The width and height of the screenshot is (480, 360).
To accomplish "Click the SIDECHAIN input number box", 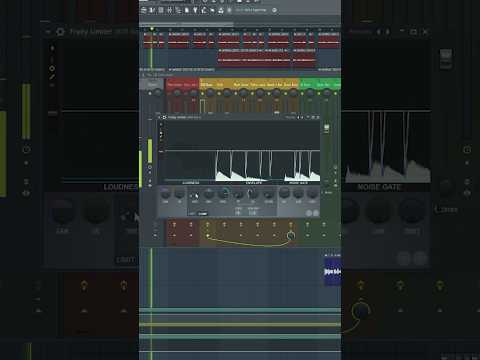I will pos(252,213).
